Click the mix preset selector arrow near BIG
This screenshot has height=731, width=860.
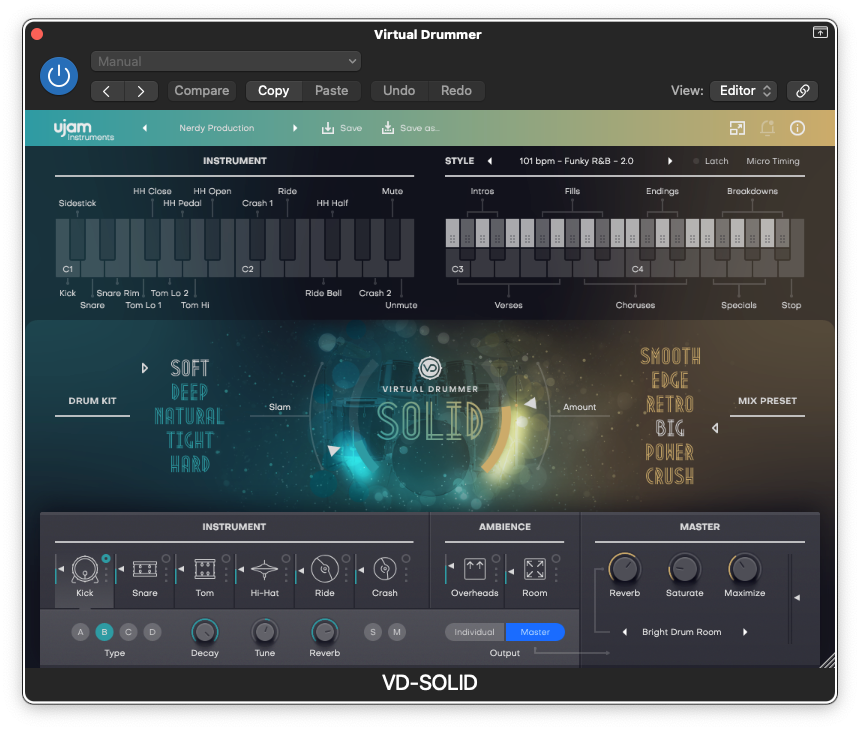715,428
